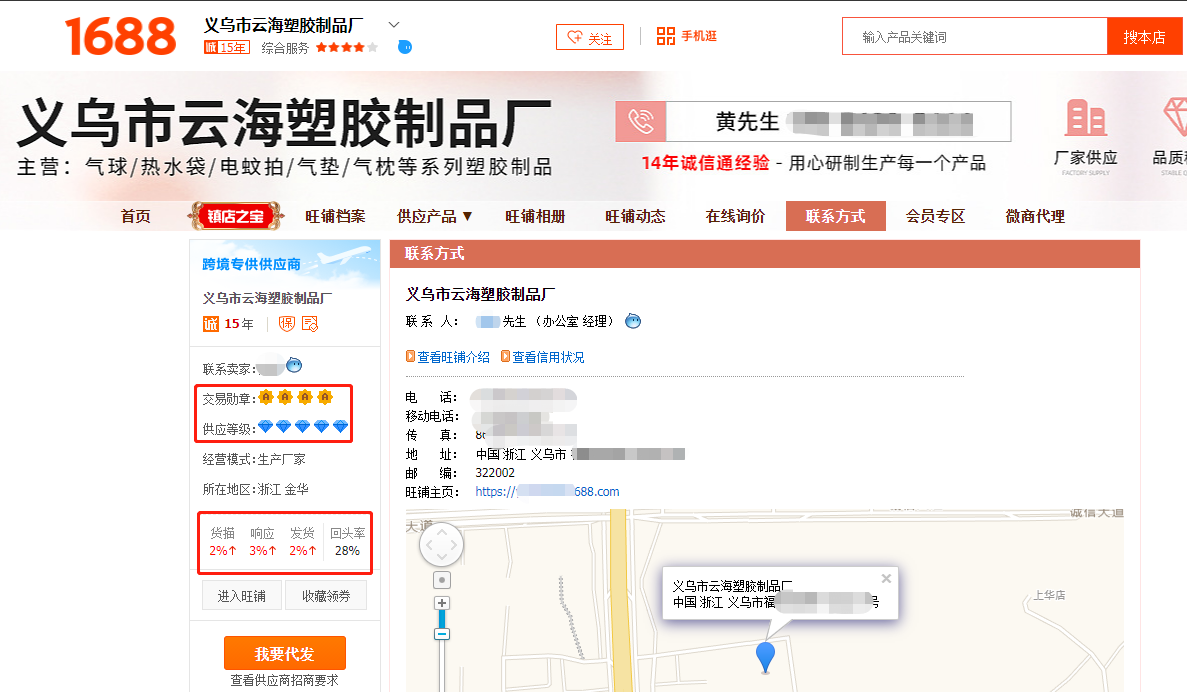This screenshot has height=692, width=1187.
Task: Click the 交易勋章 medal icons
Action: (x=295, y=397)
